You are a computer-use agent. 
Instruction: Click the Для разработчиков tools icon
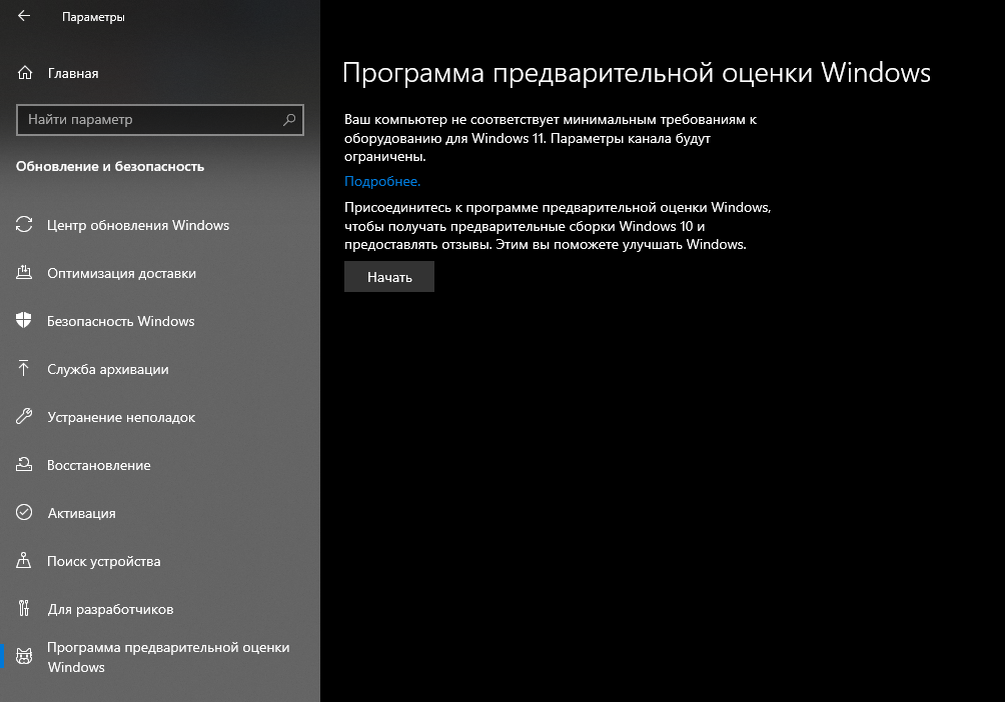click(x=24, y=608)
